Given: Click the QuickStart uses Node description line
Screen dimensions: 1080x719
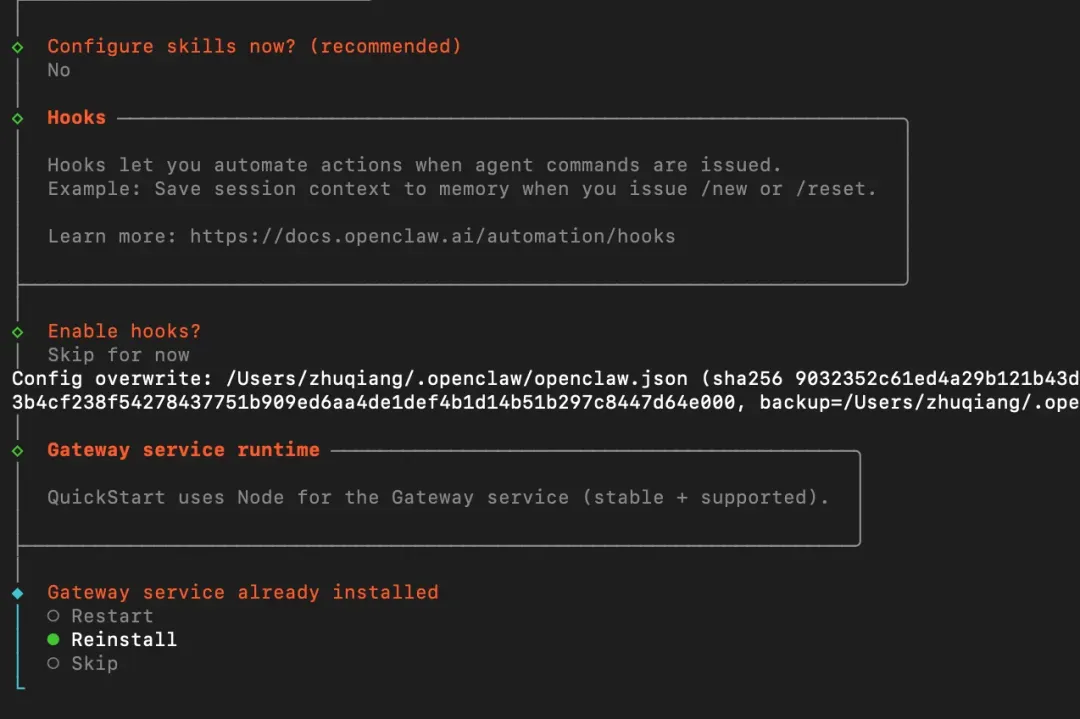Looking at the screenshot, I should click(x=438, y=498).
